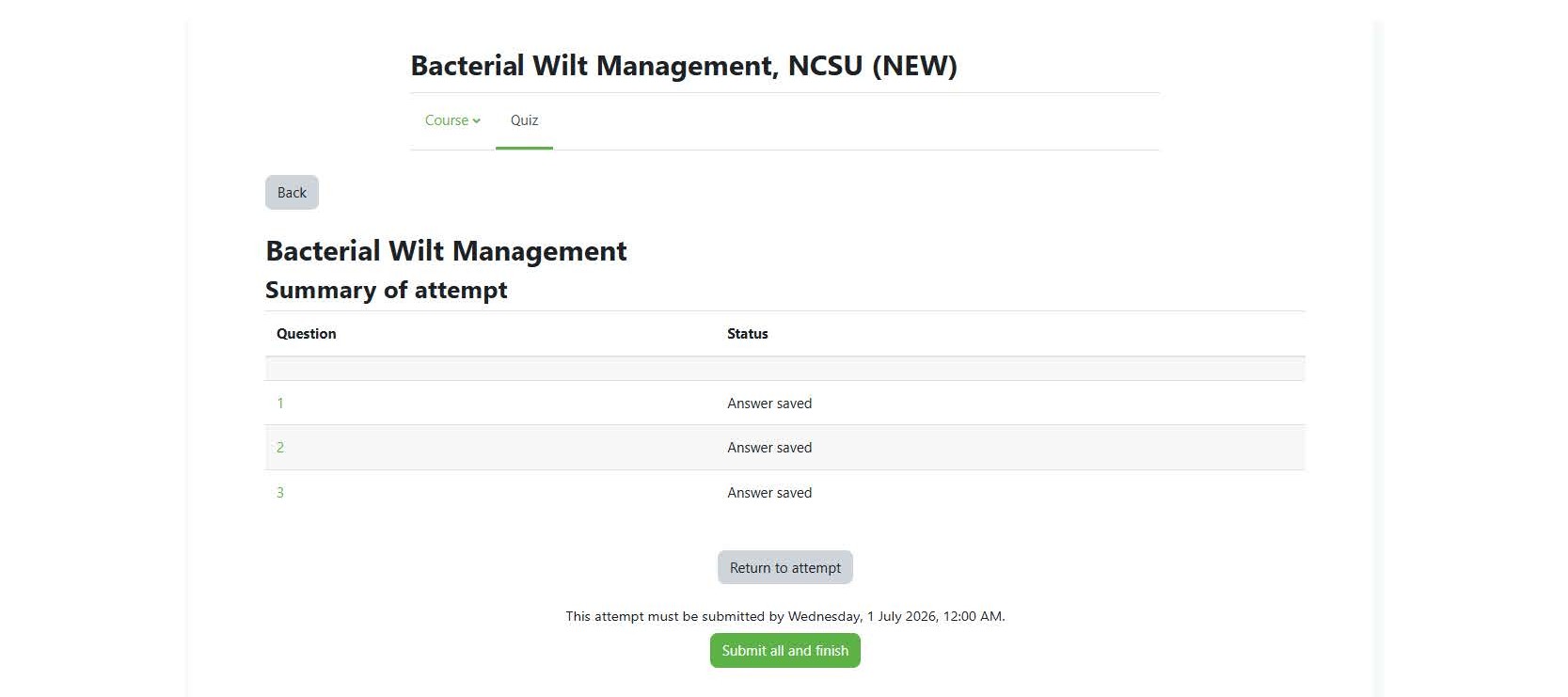Click the Bacterial Wilt Management quiz heading
The height and width of the screenshot is (697, 1568).
pos(446,251)
